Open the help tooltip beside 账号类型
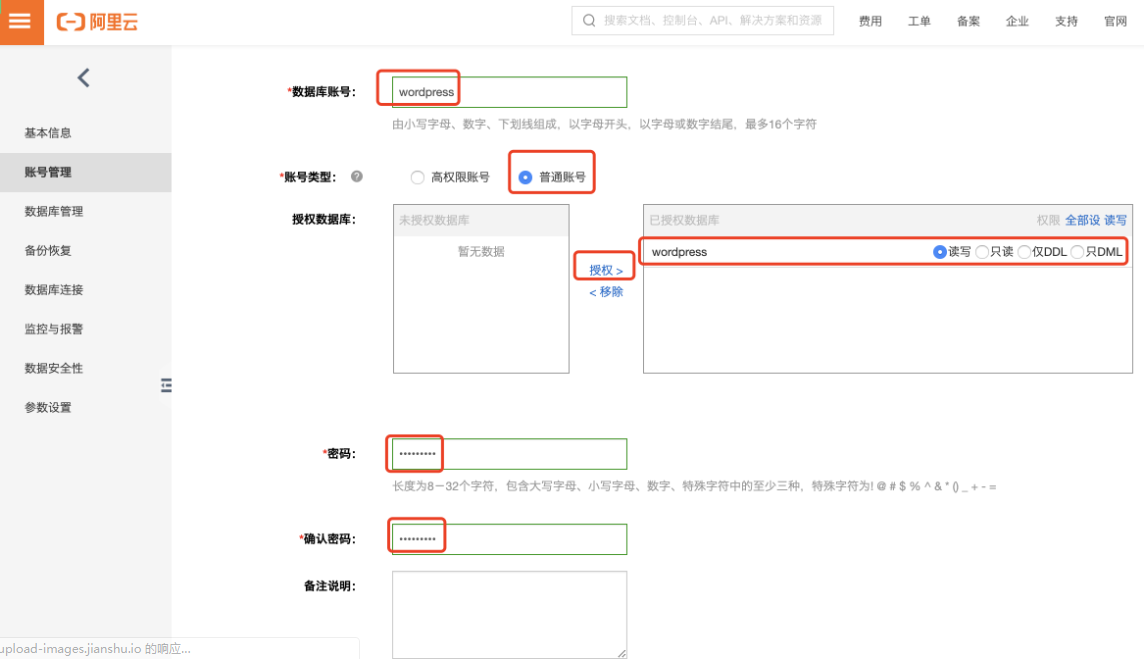The height and width of the screenshot is (659, 1144). (357, 176)
